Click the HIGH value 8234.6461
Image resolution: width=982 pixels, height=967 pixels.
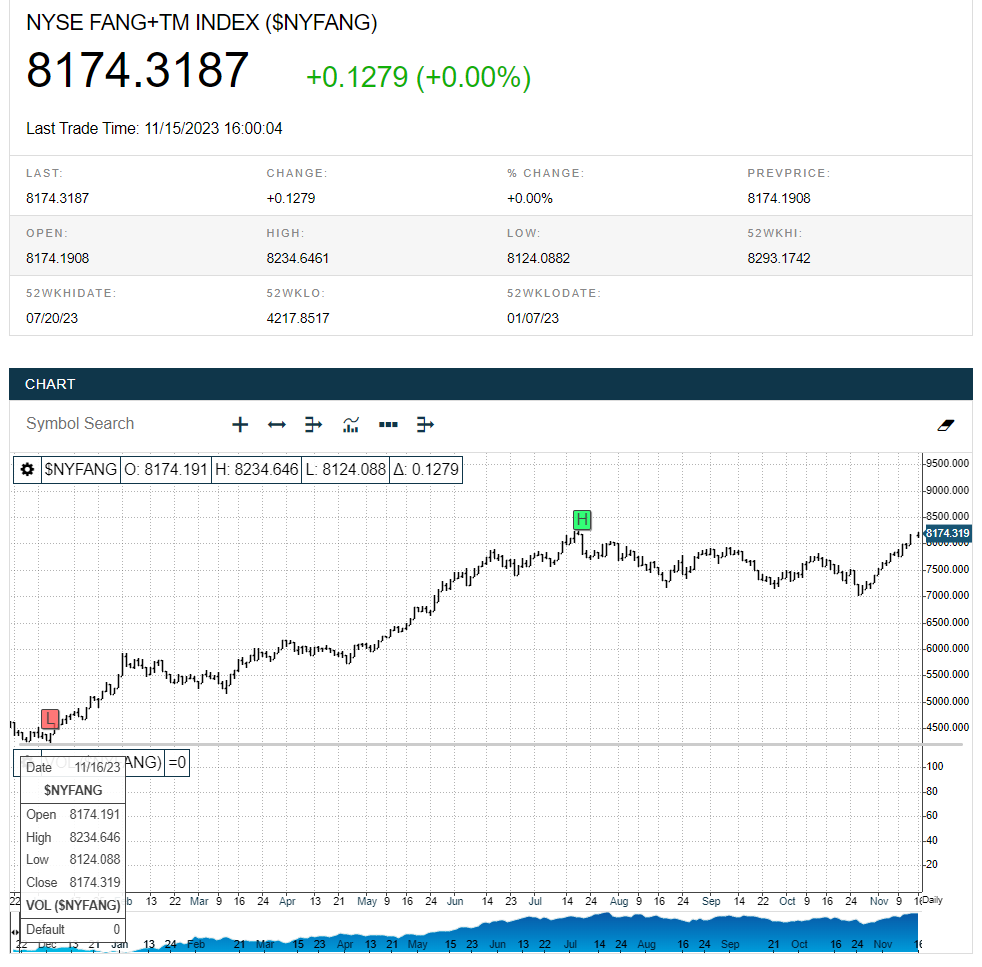point(297,259)
